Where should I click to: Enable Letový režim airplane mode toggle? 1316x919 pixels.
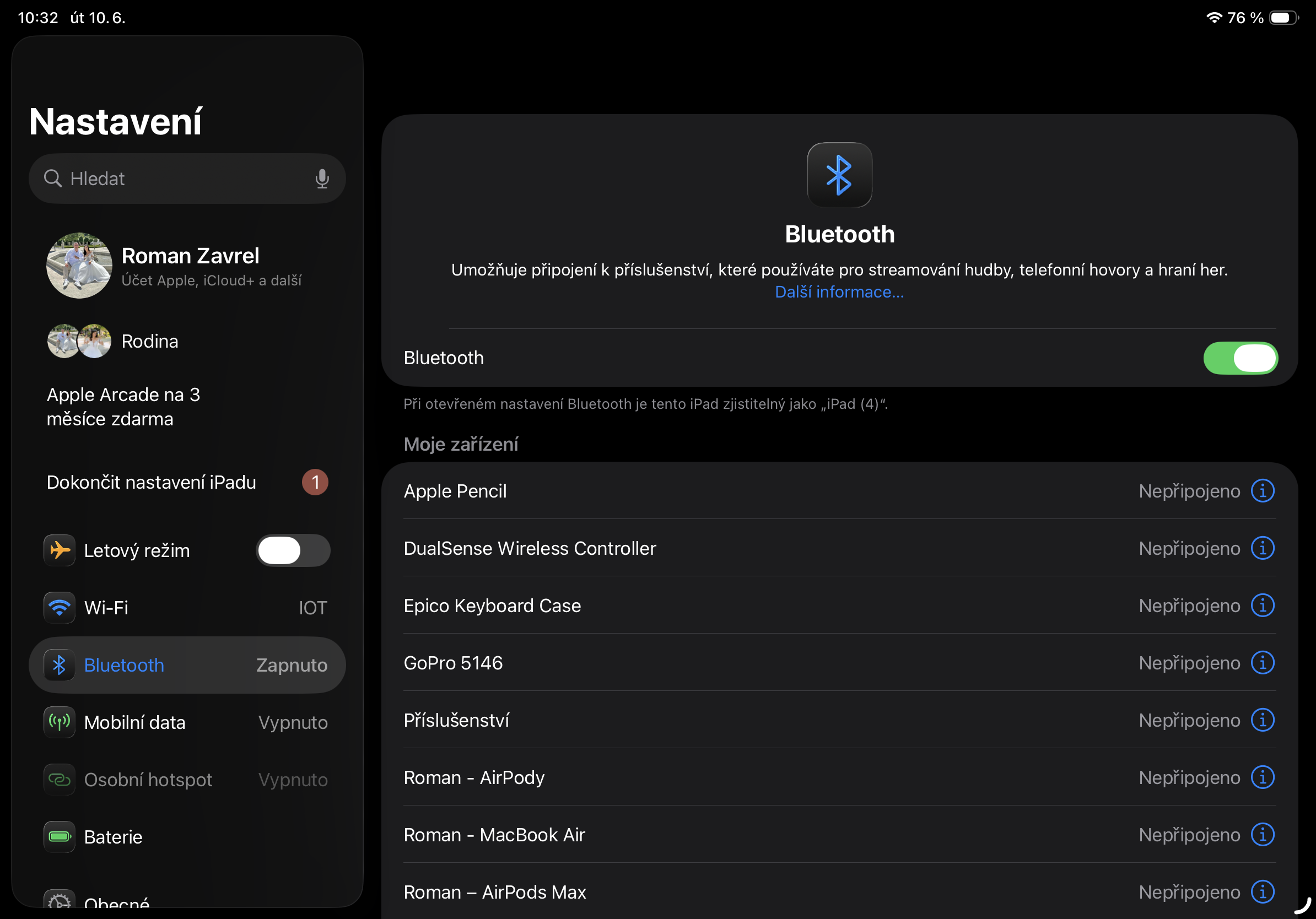(292, 550)
